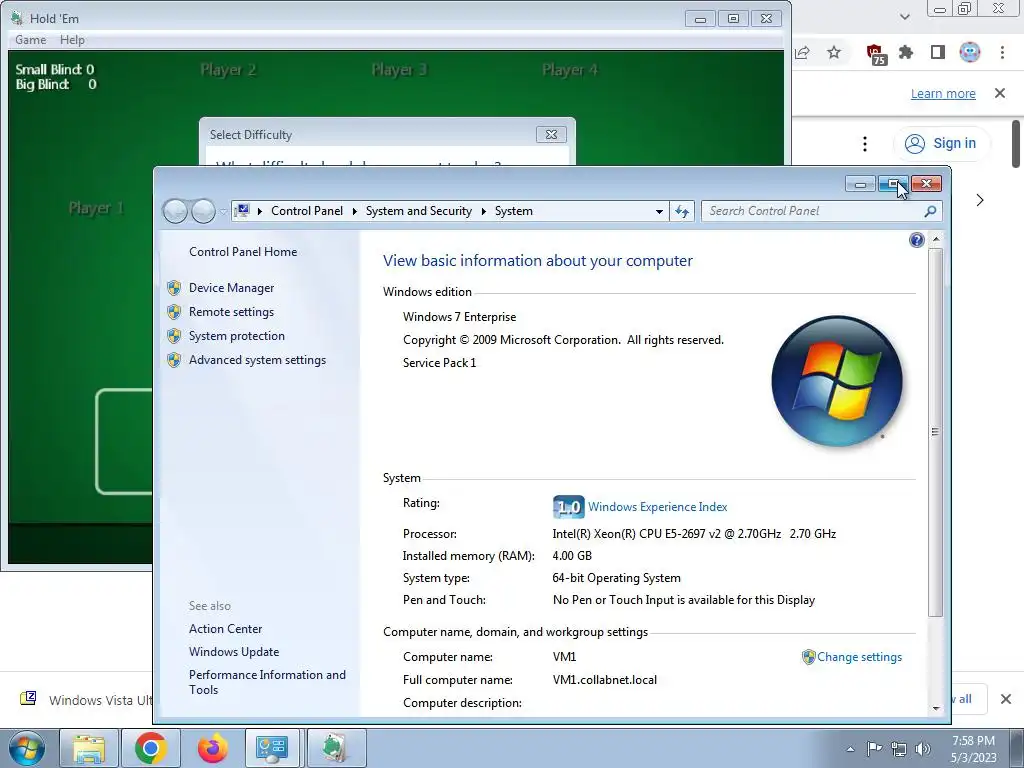Open Windows Experience Index link
The height and width of the screenshot is (768, 1024).
pyautogui.click(x=658, y=507)
